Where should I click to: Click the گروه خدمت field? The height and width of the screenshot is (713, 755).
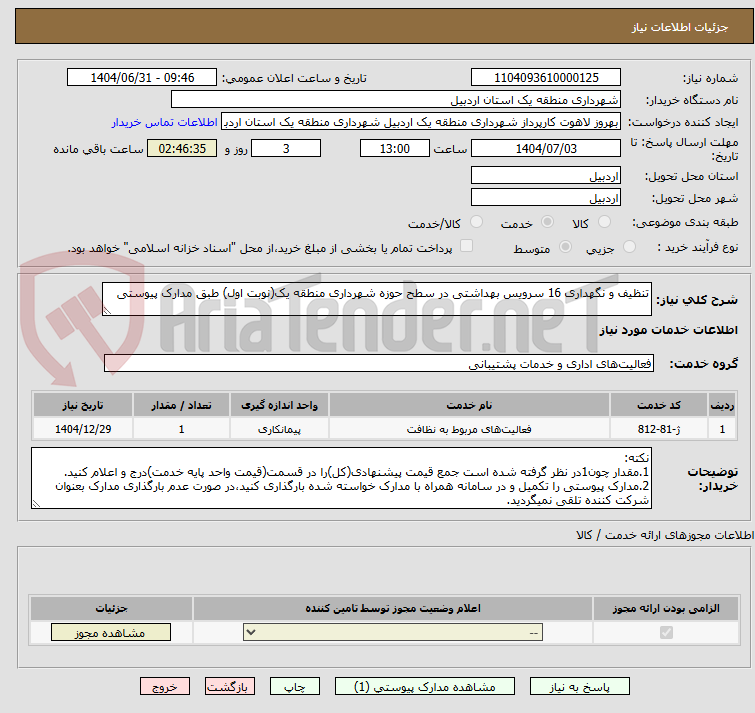pos(379,363)
